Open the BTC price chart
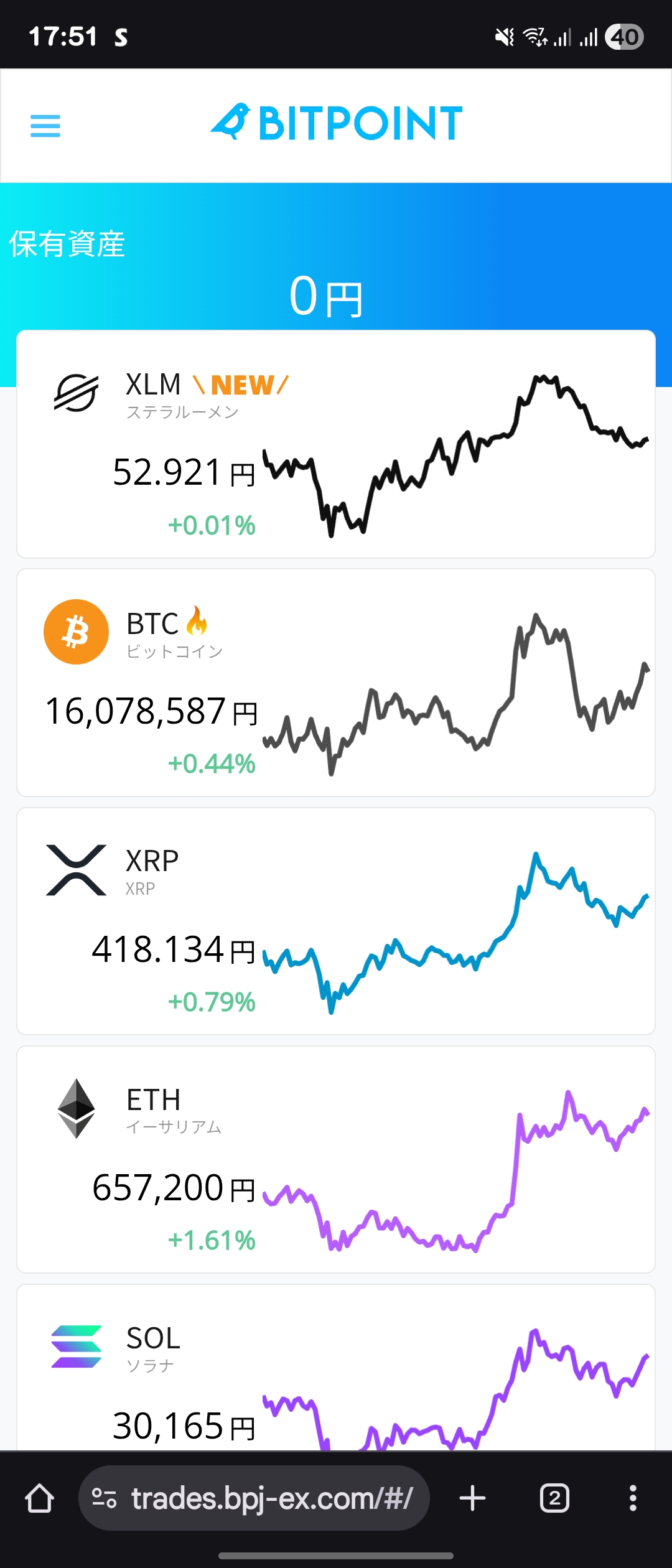 [x=455, y=694]
